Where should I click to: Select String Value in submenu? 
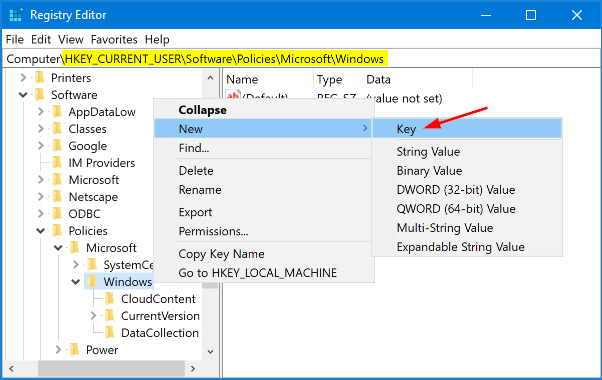tap(467, 152)
